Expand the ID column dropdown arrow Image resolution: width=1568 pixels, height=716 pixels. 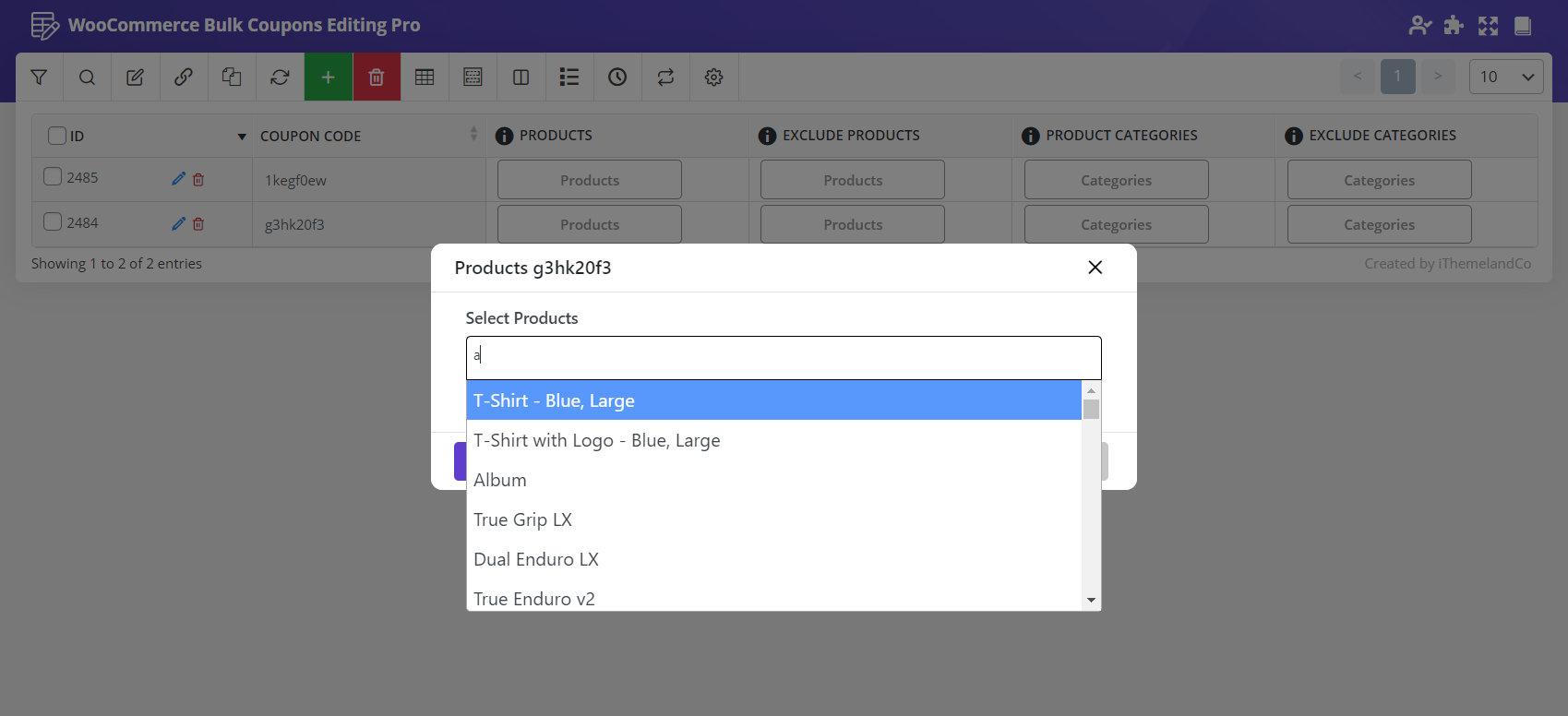pos(242,137)
